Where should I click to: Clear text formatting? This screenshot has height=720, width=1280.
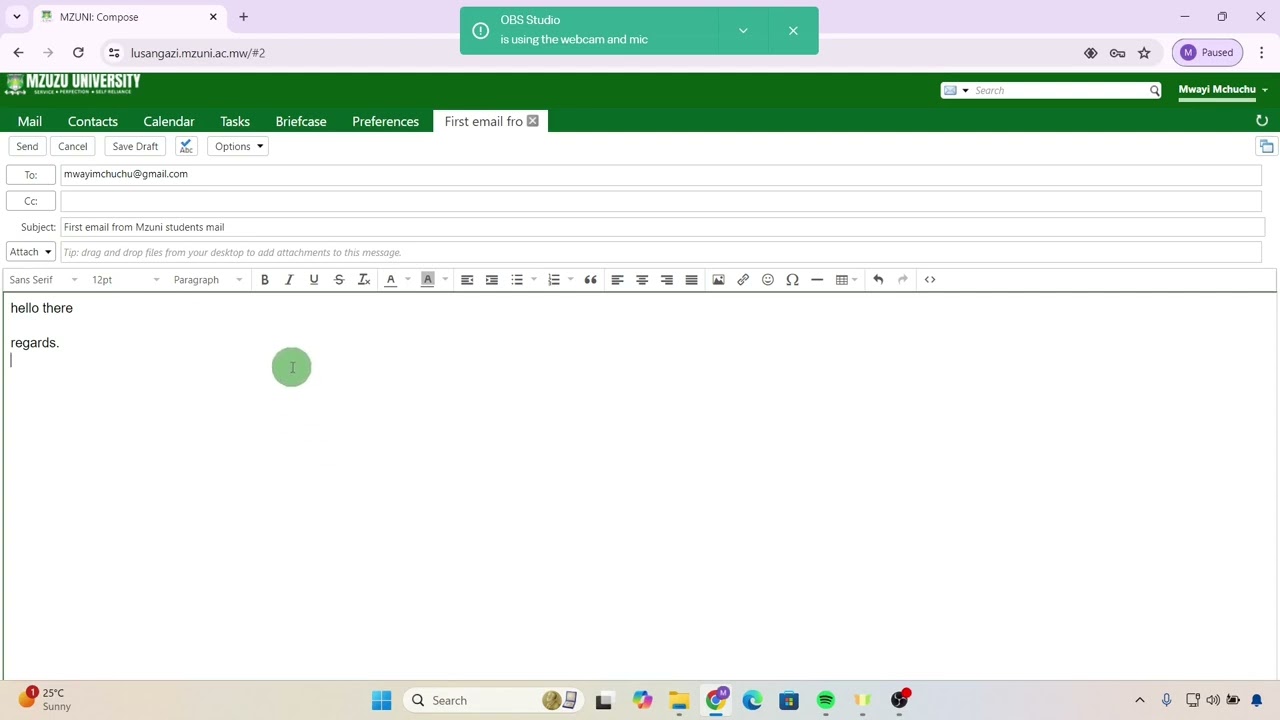coord(364,280)
